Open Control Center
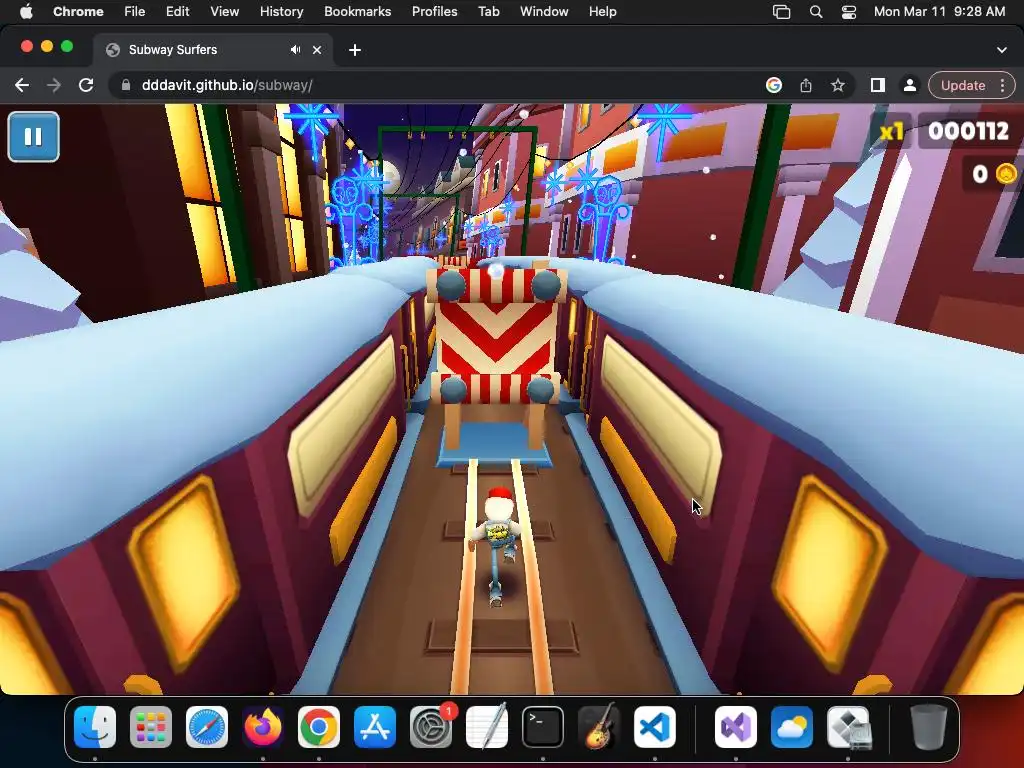This screenshot has width=1024, height=768. coord(848,11)
